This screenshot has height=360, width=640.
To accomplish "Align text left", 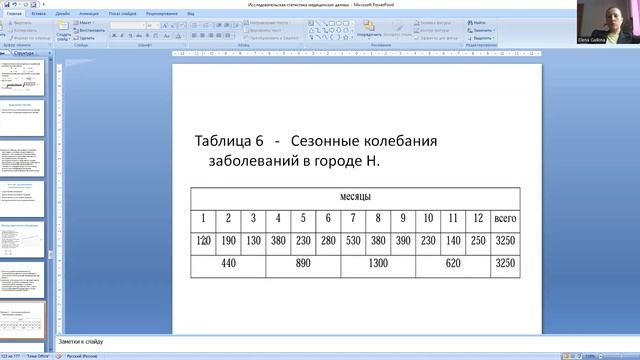I will pyautogui.click(x=194, y=36).
